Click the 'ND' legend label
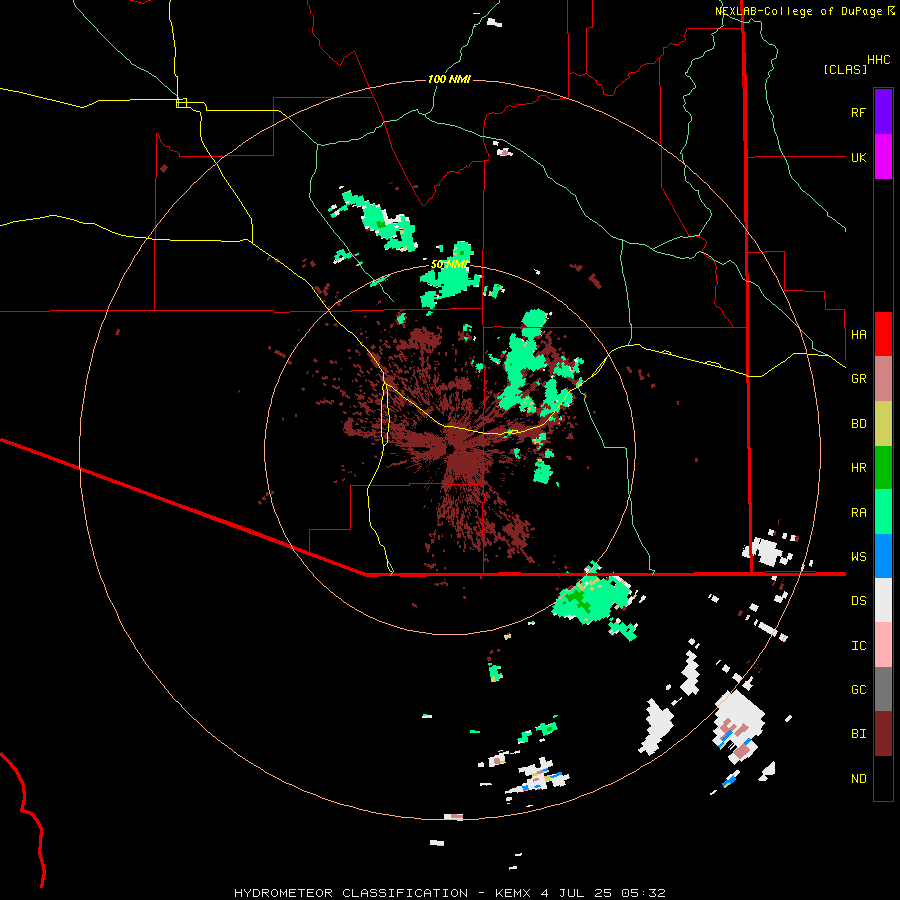Viewport: 900px width, 900px height. pos(858,779)
